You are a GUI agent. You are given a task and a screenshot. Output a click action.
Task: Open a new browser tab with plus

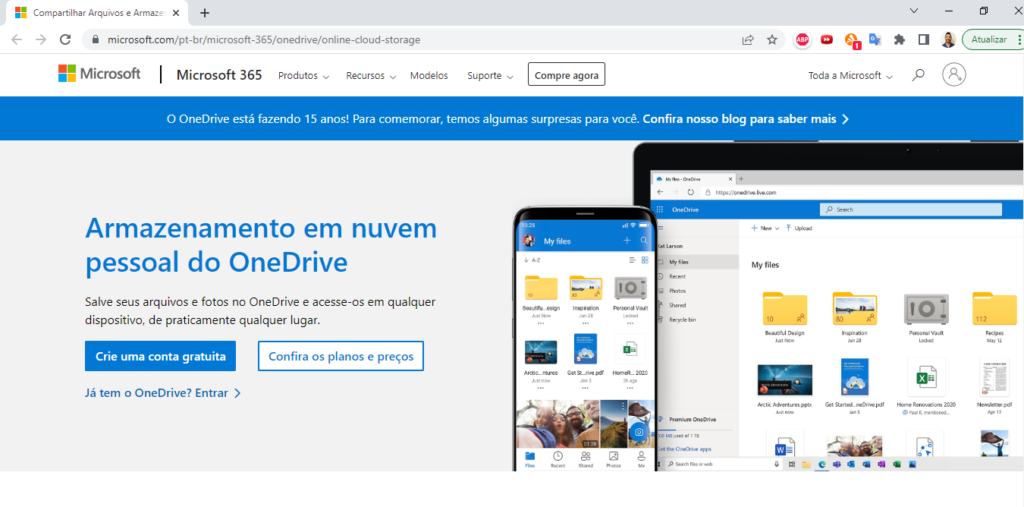pyautogui.click(x=205, y=12)
